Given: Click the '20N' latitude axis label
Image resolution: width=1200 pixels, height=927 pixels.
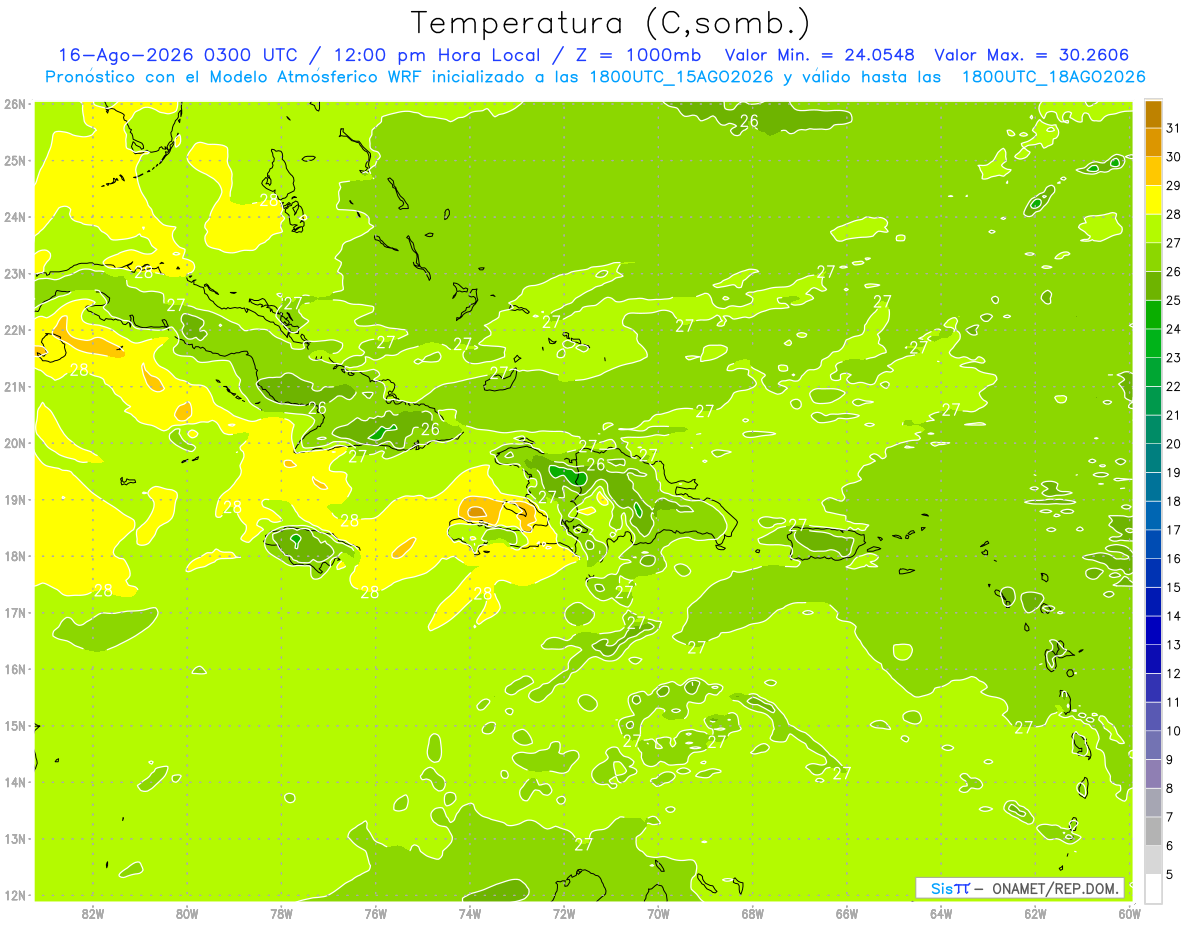Looking at the screenshot, I should (x=14, y=443).
